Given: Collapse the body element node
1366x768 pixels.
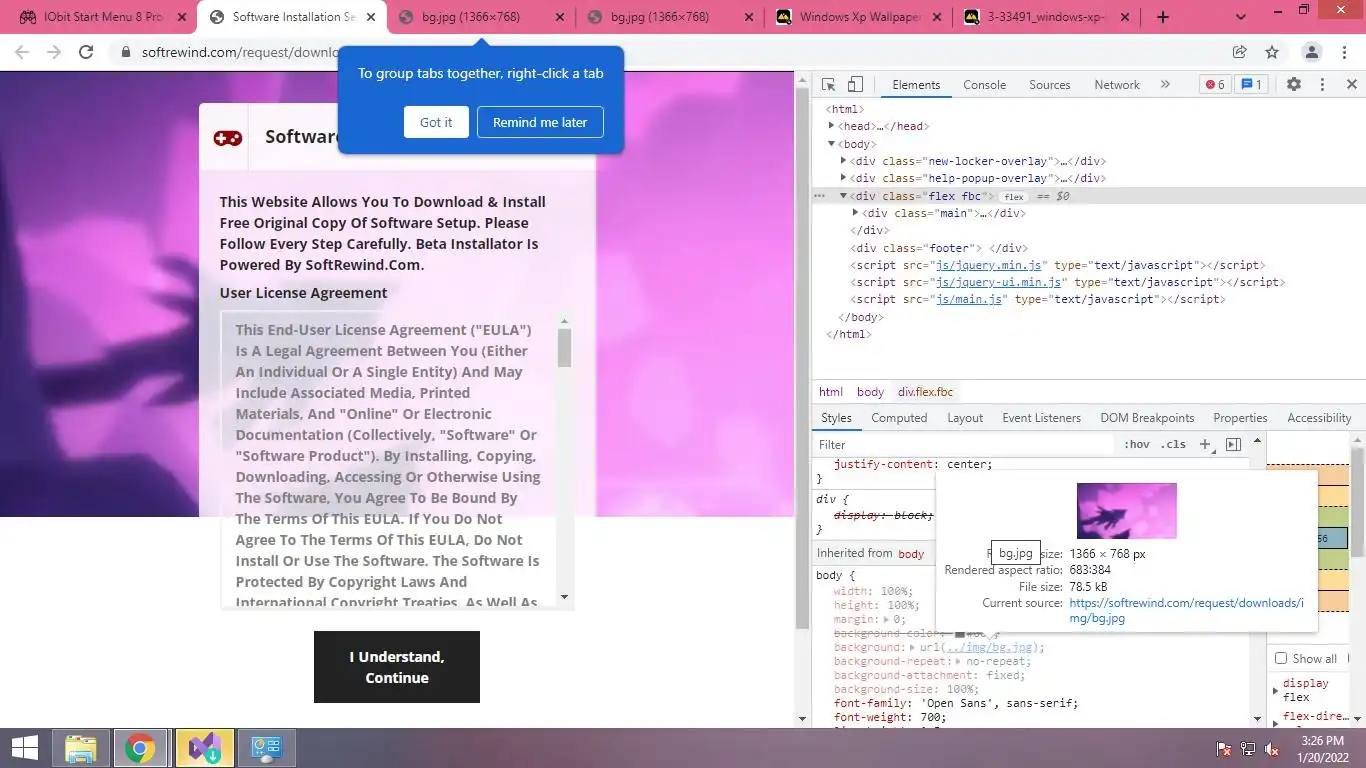Looking at the screenshot, I should tap(832, 144).
